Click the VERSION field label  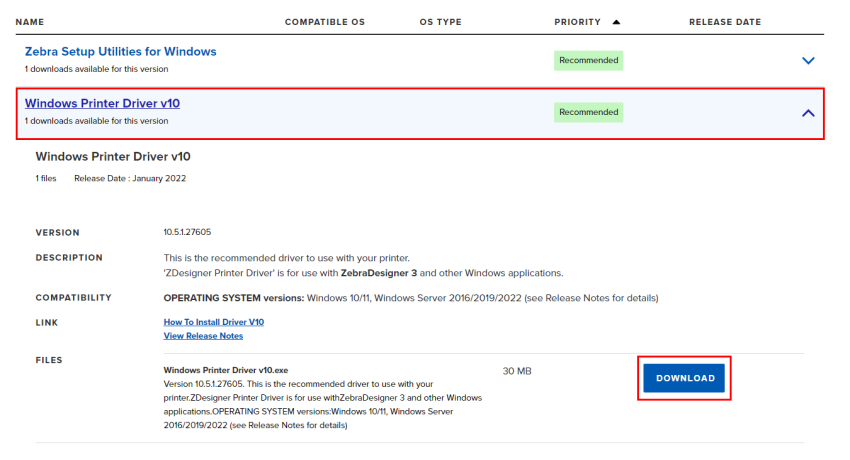(x=57, y=232)
